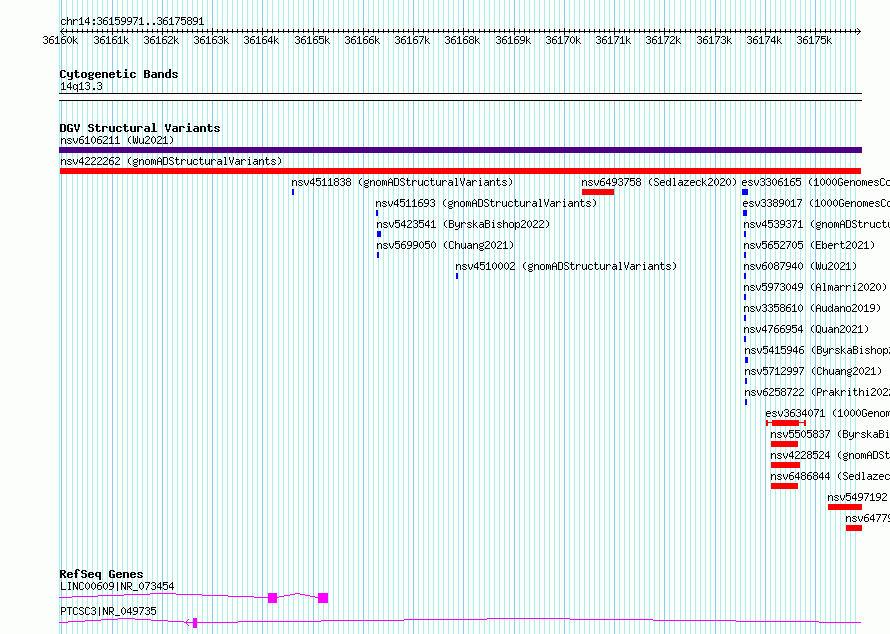Click nsv5699050 (Chuang2021) label
Viewport: 890px width, 634px height.
[445, 245]
